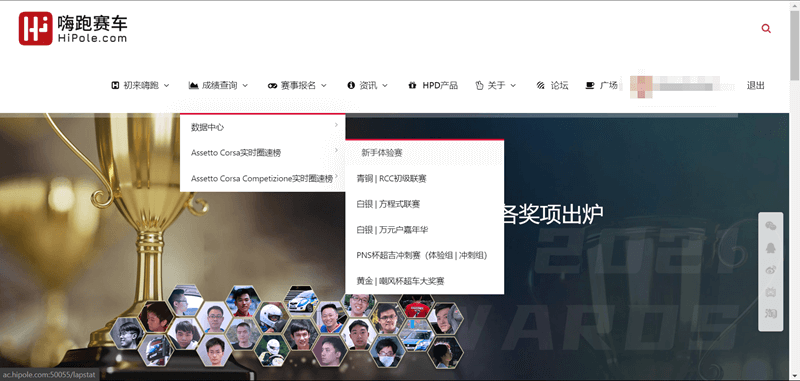Click the red search magnifier icon
Screen dimensions: 800x381
[766, 29]
